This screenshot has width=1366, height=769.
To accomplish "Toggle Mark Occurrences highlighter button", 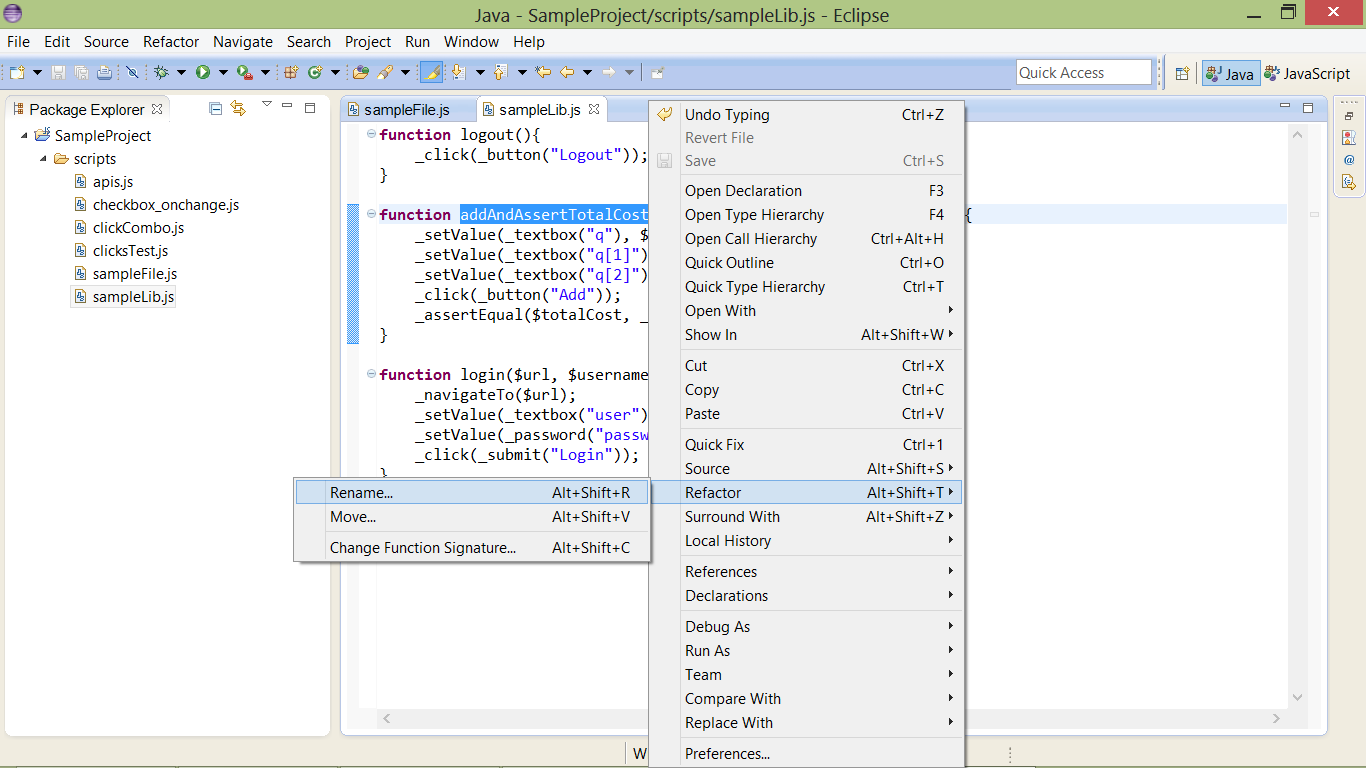I will (431, 72).
